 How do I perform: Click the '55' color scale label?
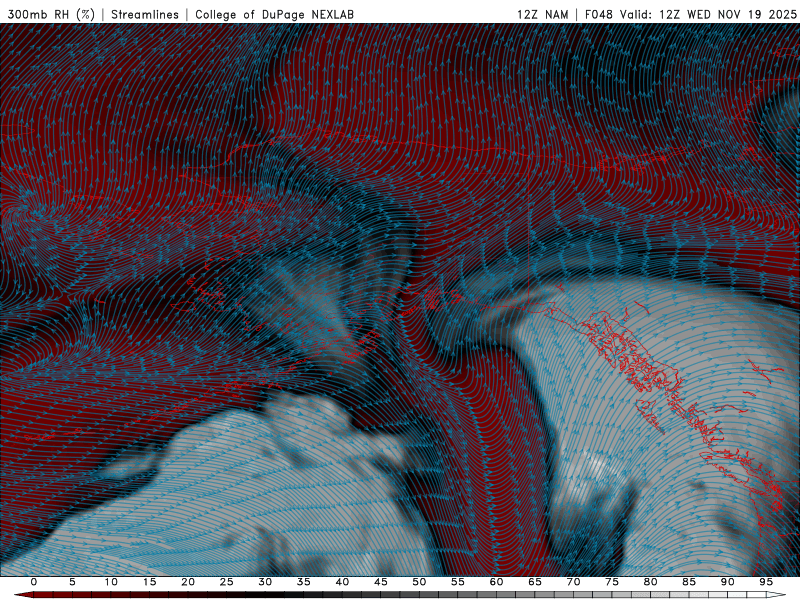click(x=458, y=582)
